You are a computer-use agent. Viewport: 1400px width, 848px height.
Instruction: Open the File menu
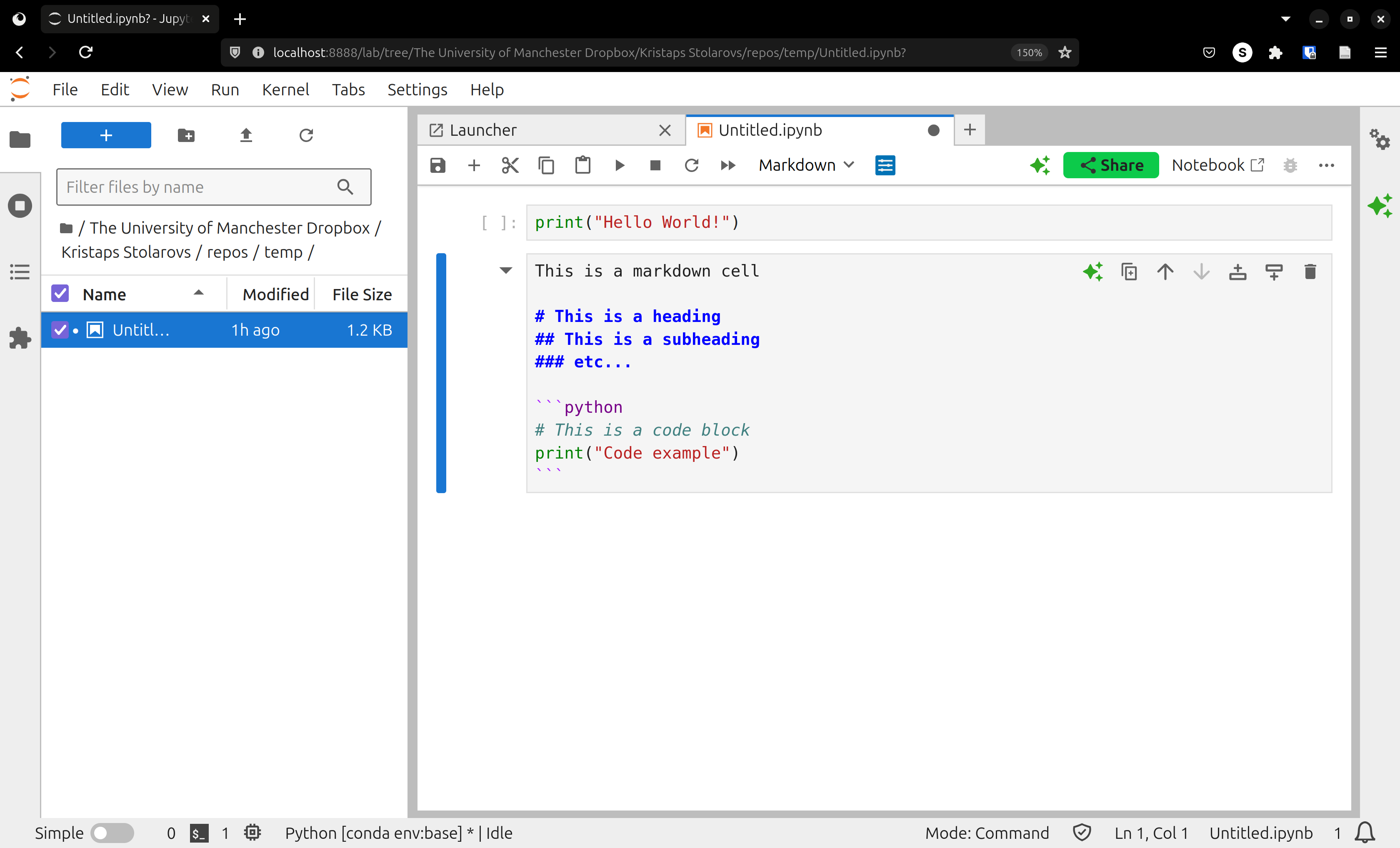[65, 89]
